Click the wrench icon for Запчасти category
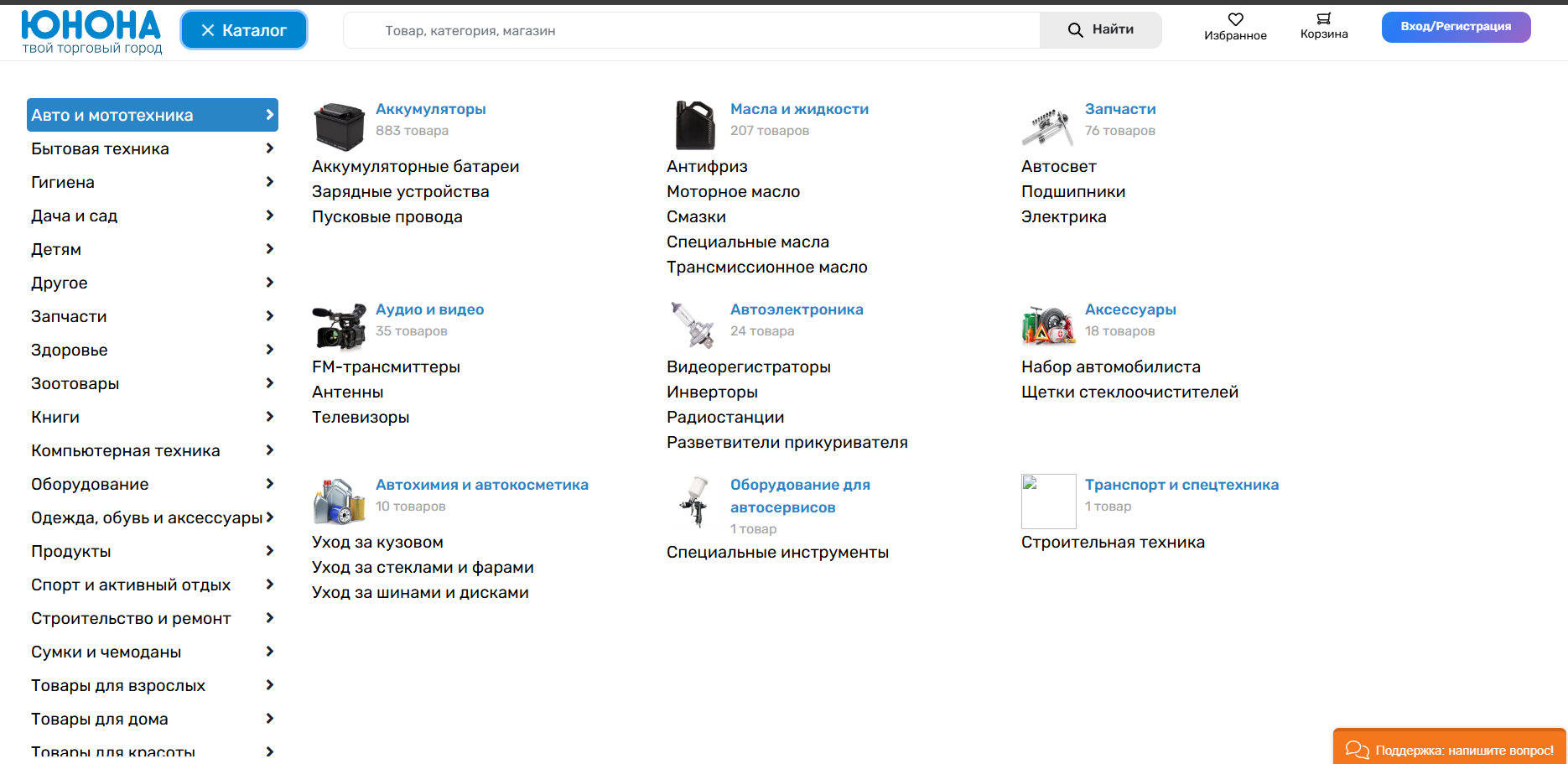Viewport: 1568px width, 764px height. coord(1047,127)
